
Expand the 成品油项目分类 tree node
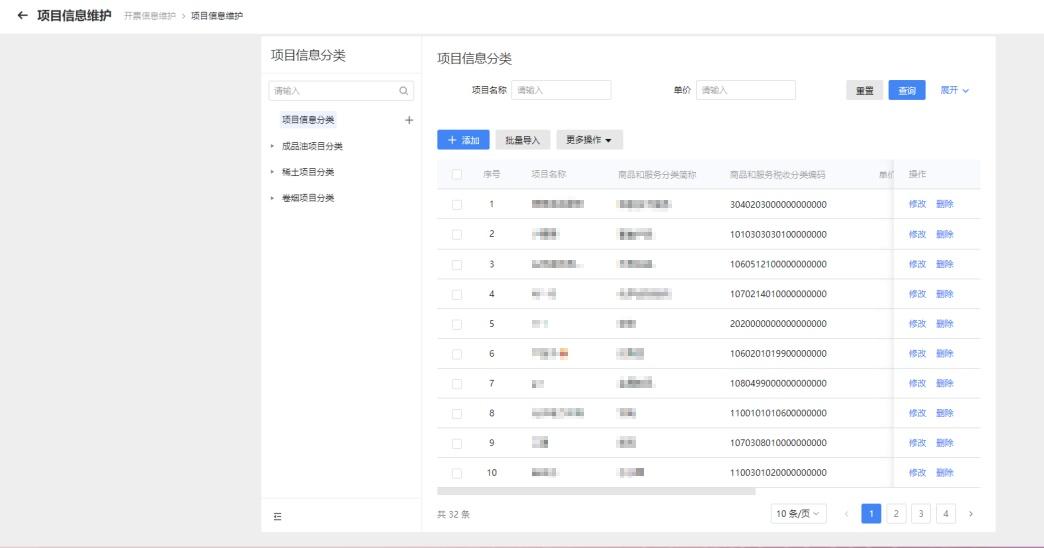[273, 146]
